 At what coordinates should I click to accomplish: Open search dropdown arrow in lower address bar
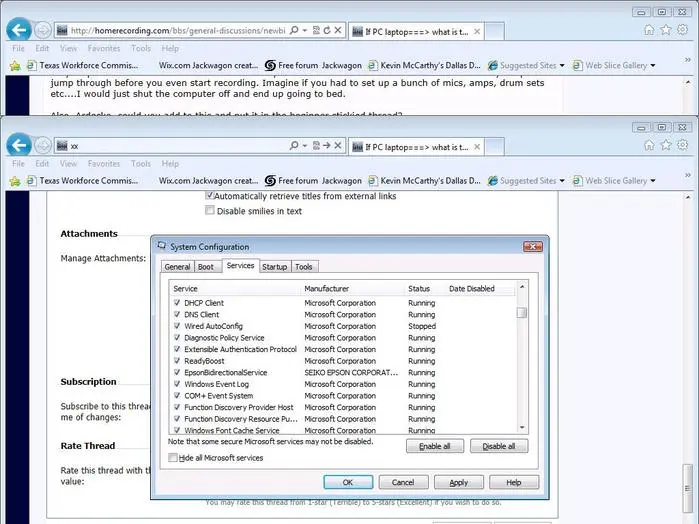tap(305, 145)
